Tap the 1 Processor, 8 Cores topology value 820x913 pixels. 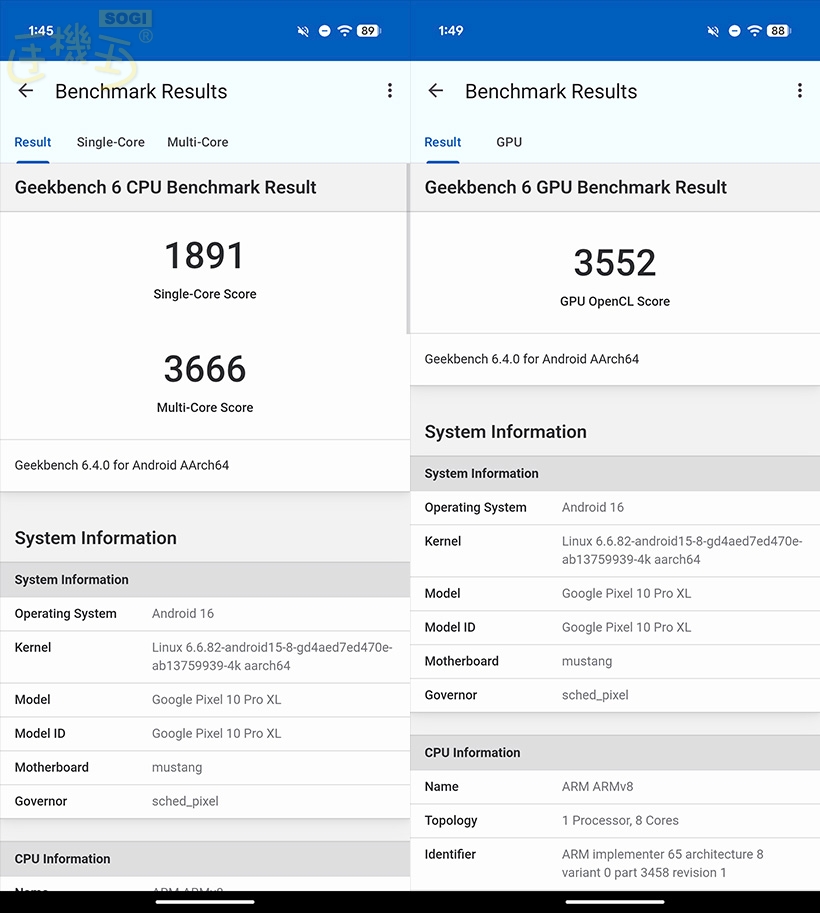[x=620, y=820]
